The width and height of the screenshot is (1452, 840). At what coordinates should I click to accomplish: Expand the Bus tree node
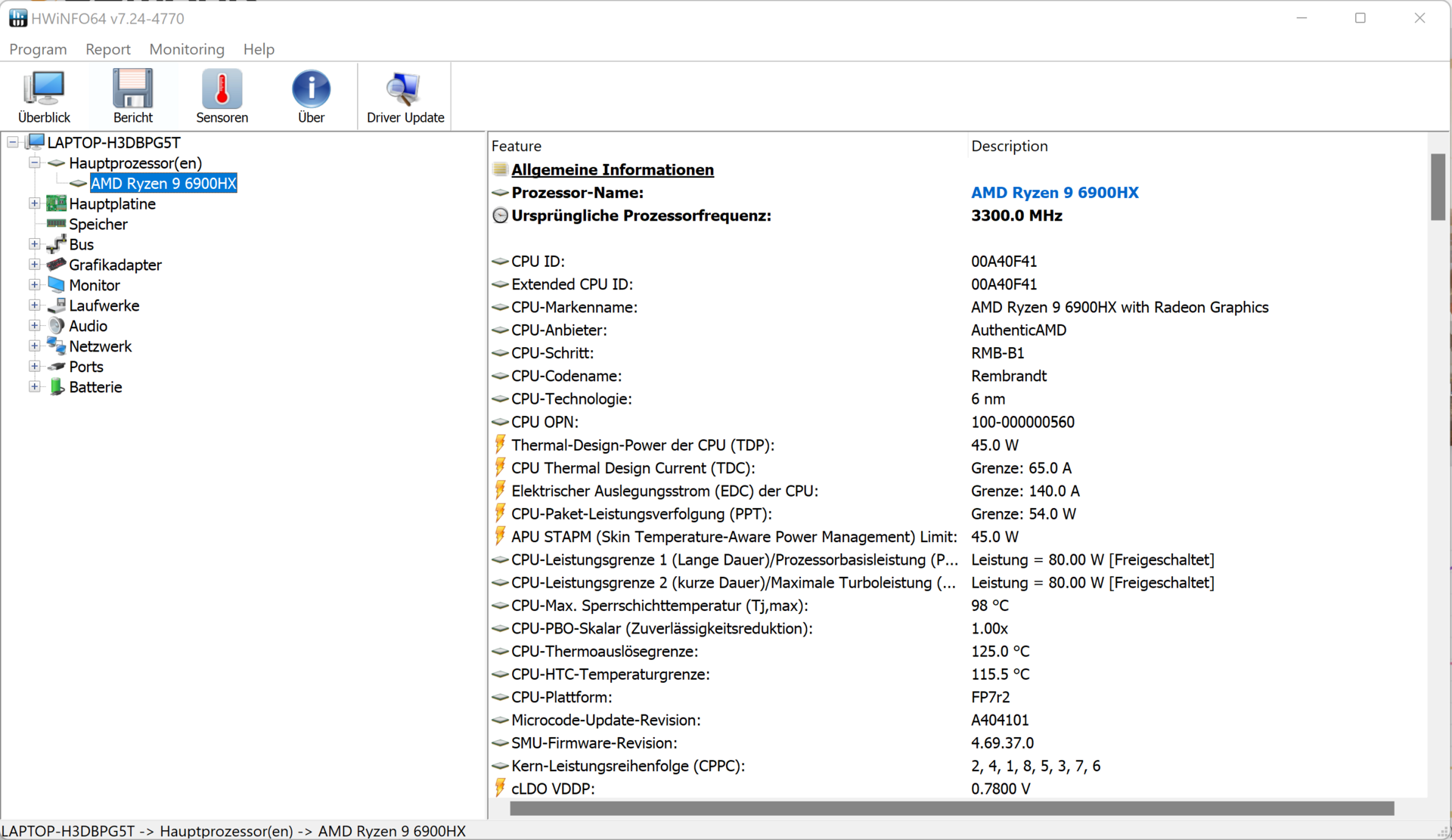pos(35,244)
